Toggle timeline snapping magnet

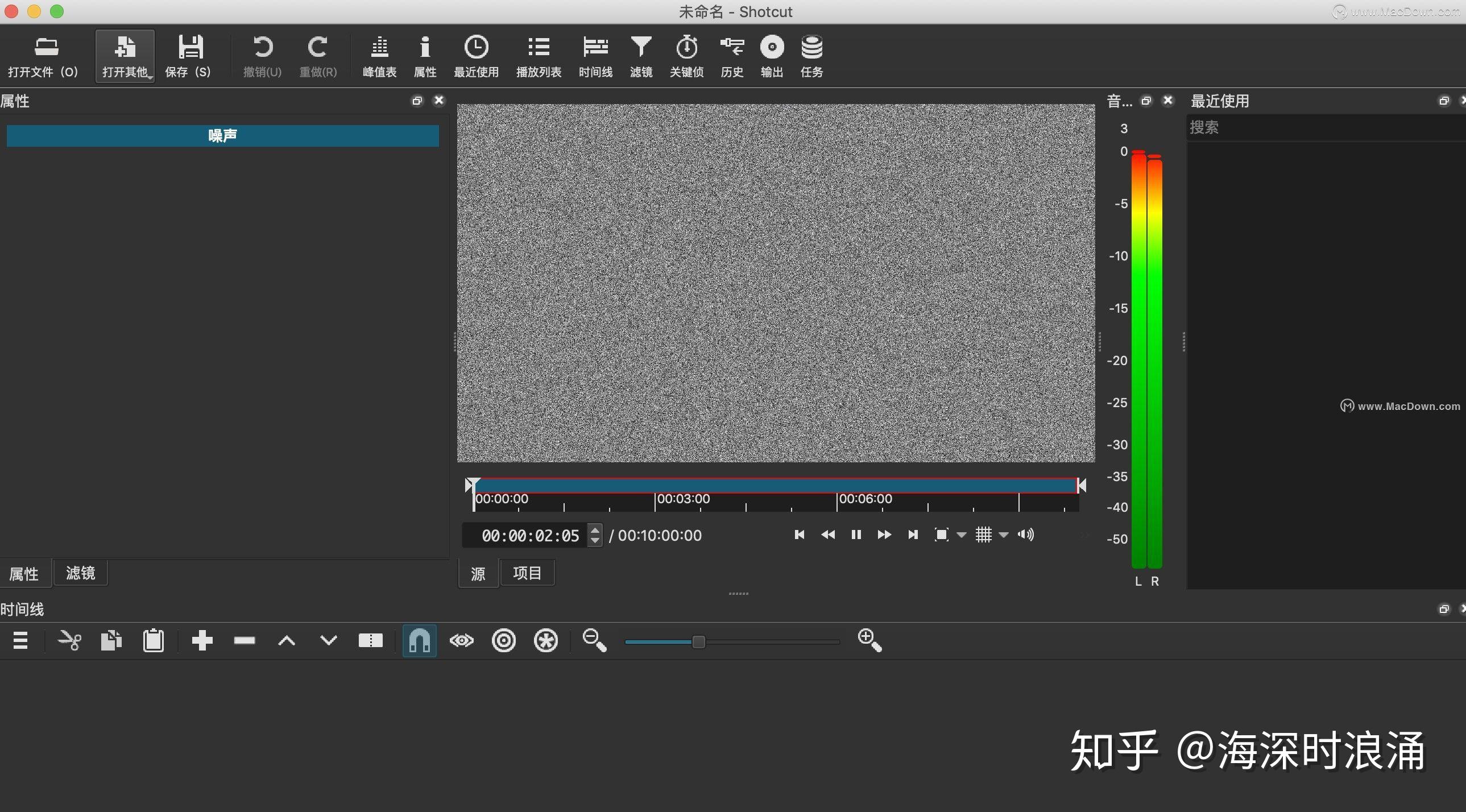click(x=420, y=641)
